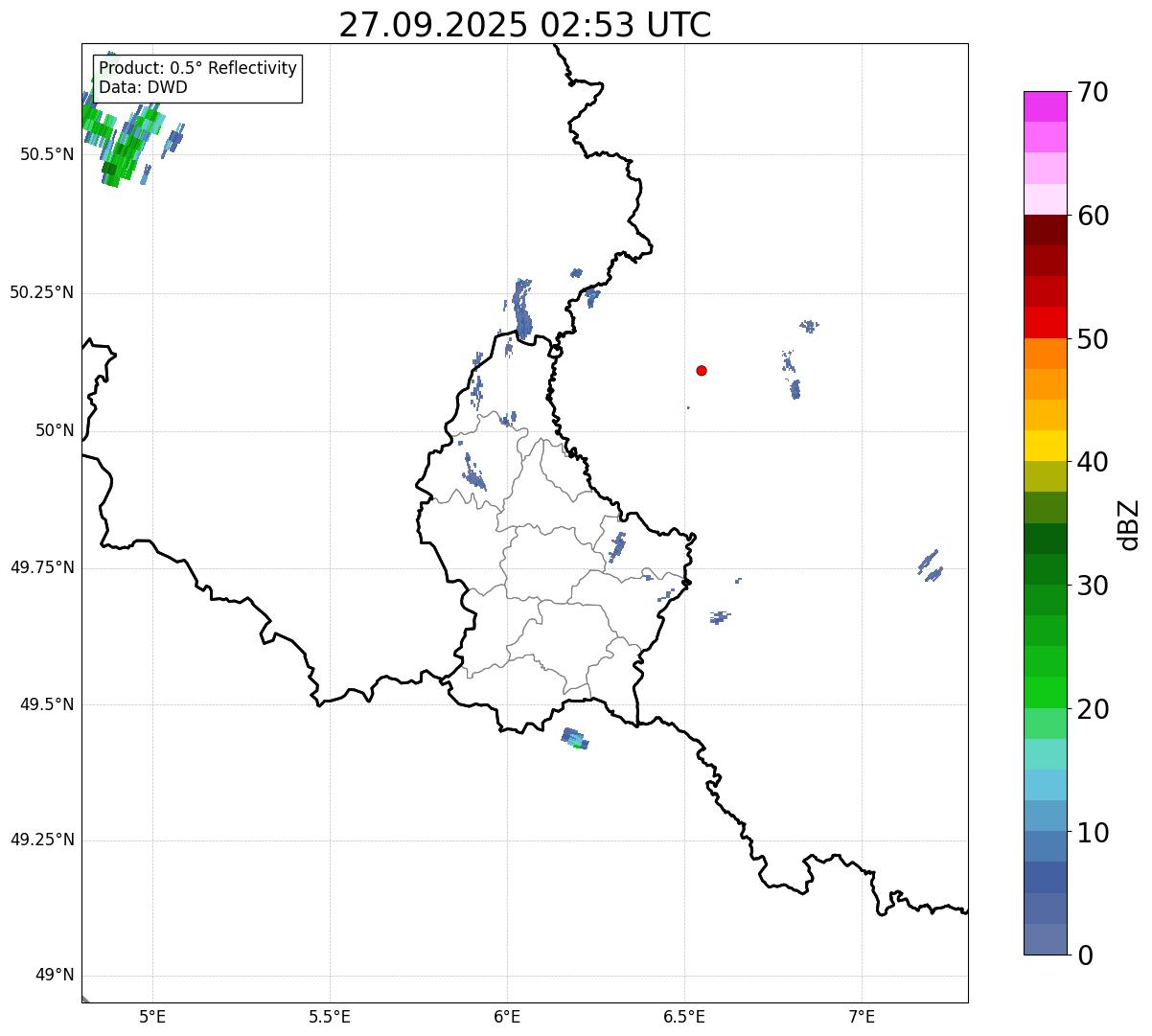Viewport: 1152px width, 1036px height.
Task: Click the 6.5°E longitude label
Action: point(684,1016)
